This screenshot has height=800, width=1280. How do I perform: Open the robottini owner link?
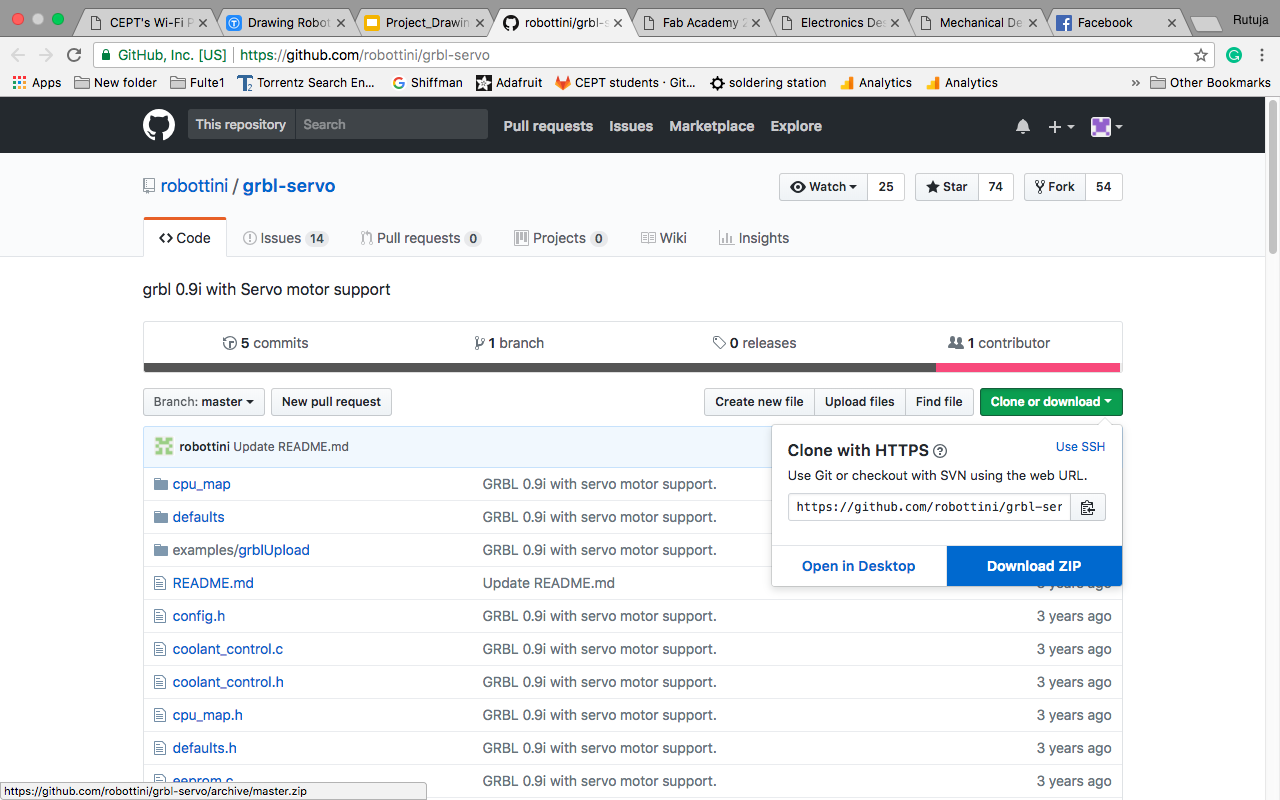(194, 186)
